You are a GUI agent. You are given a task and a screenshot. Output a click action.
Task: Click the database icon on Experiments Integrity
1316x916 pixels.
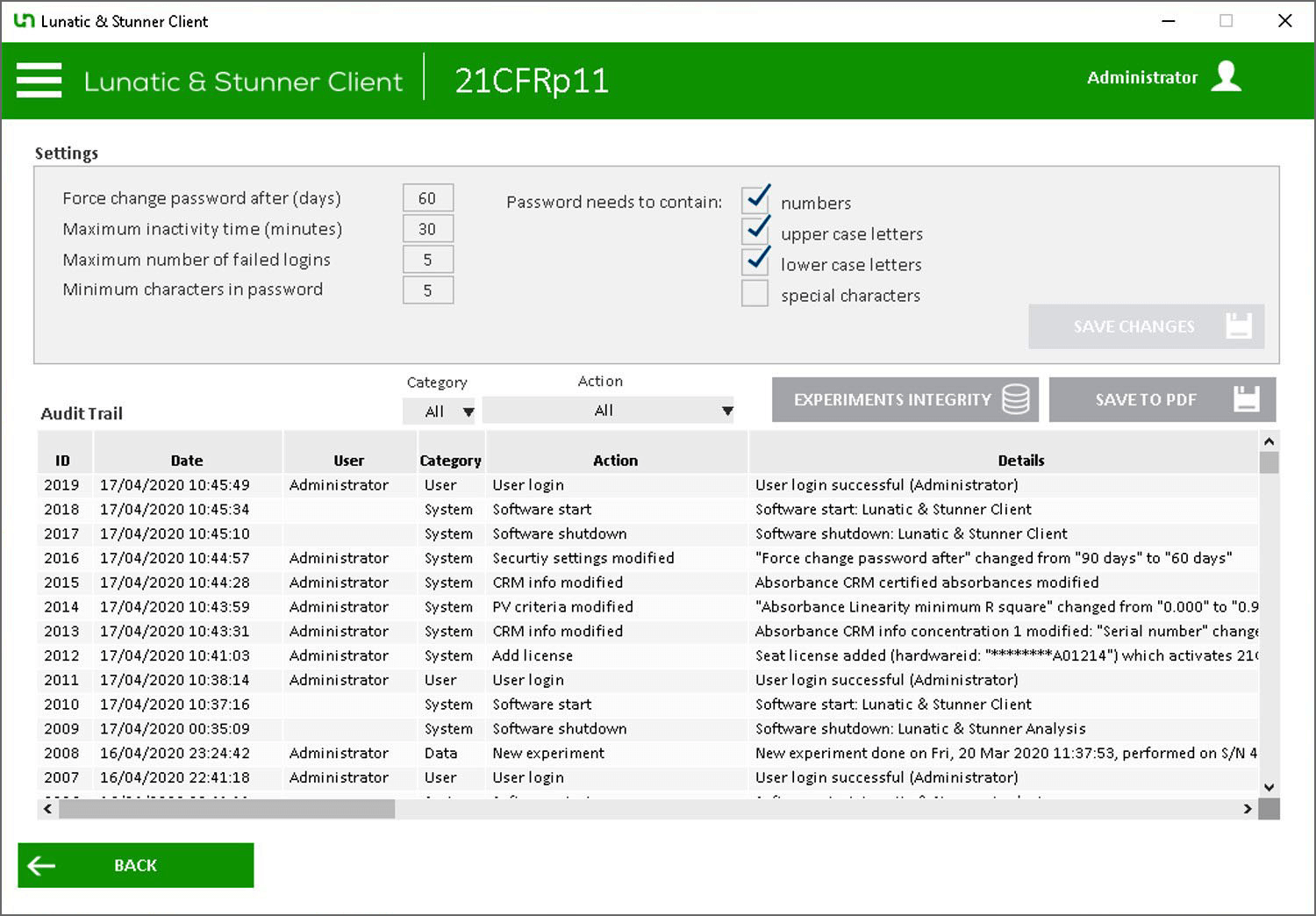tap(1015, 399)
